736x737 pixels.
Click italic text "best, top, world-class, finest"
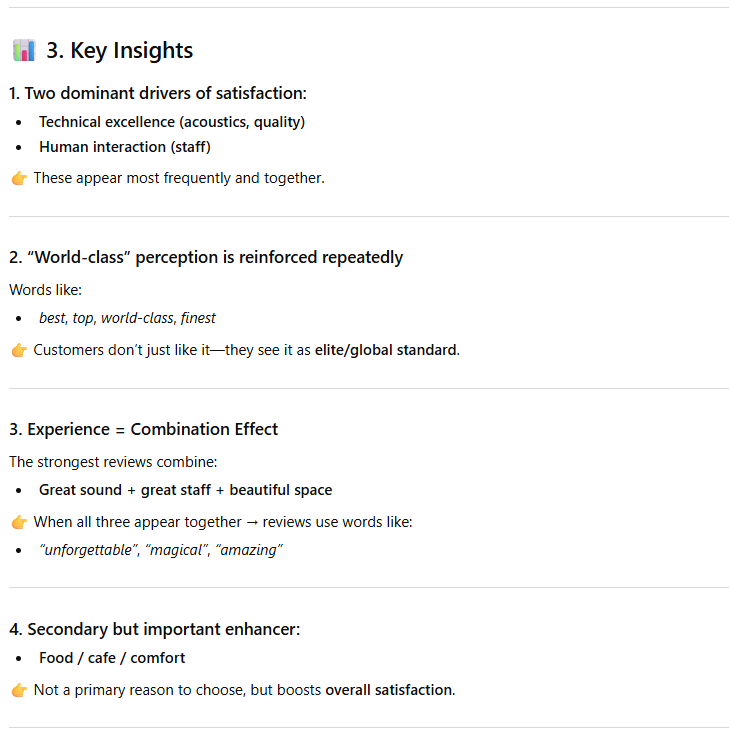coord(127,318)
